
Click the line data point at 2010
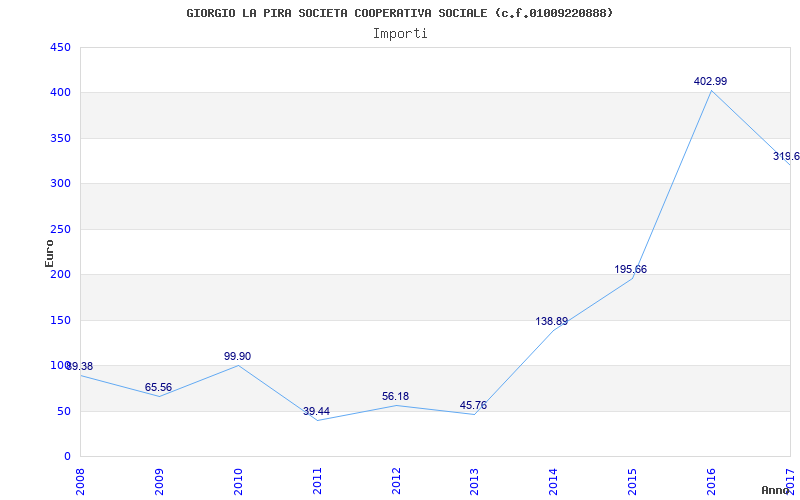[238, 365]
